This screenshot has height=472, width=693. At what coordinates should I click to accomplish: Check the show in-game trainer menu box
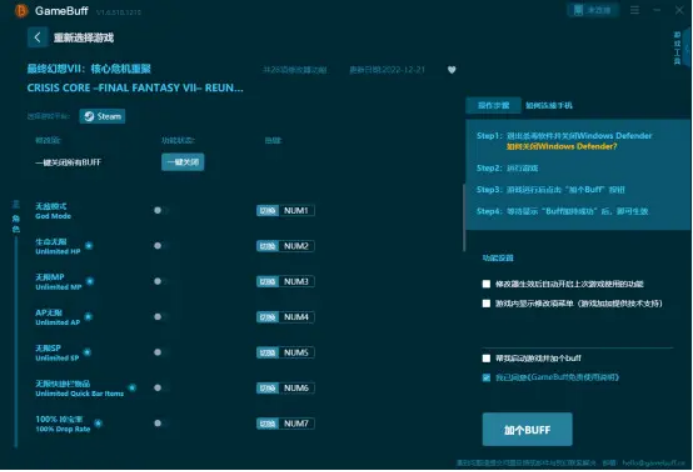[x=486, y=303]
